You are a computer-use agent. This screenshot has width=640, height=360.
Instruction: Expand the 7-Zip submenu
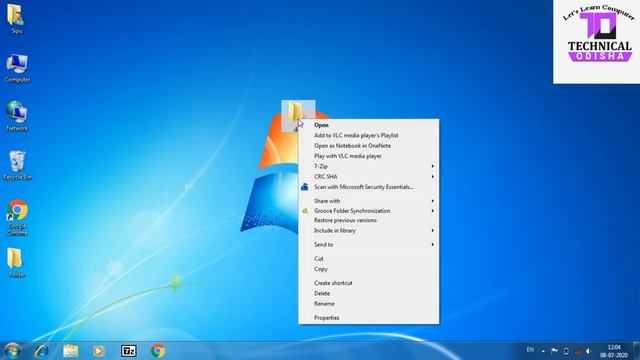pos(369,166)
